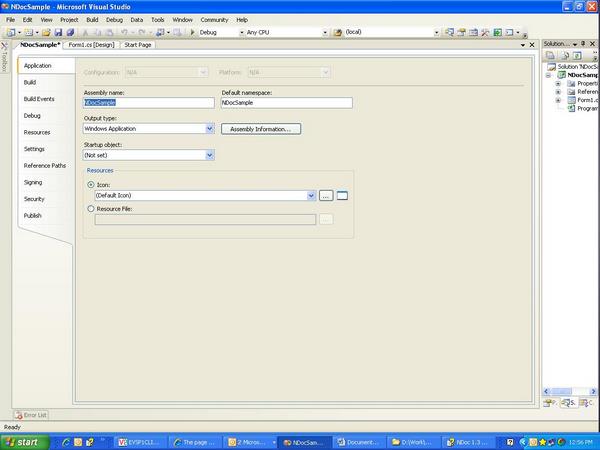Image resolution: width=600 pixels, height=450 pixels.
Task: Open the Toolbox icon in the toolbar
Action: pyautogui.click(x=485, y=33)
